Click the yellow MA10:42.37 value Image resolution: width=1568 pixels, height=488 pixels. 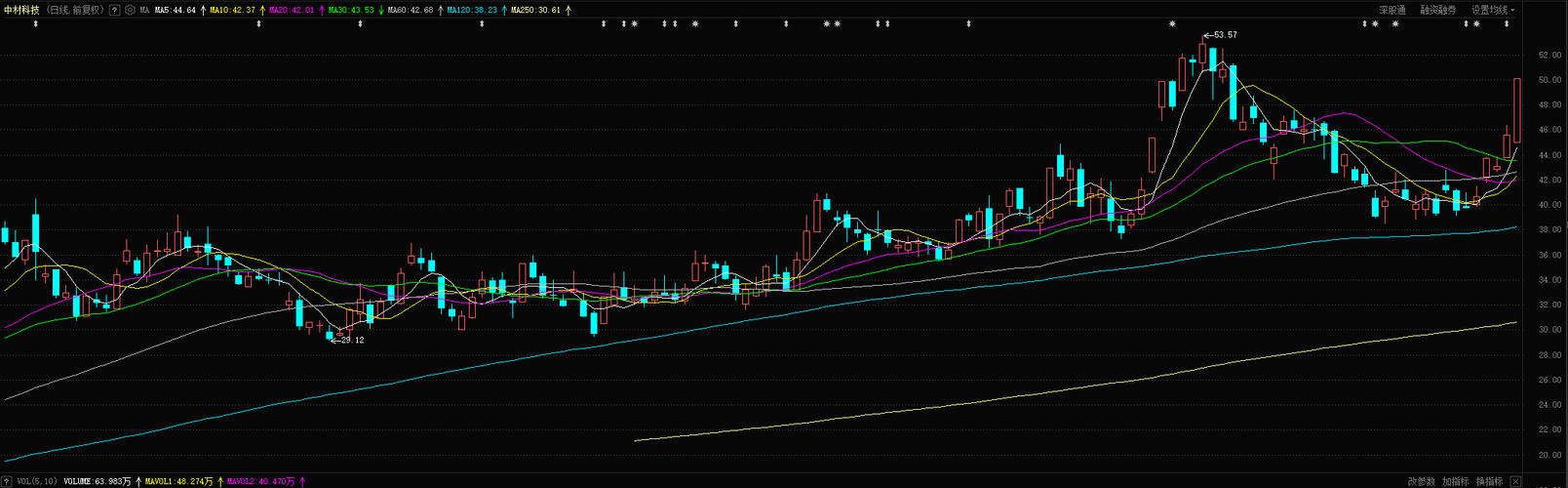(232, 10)
